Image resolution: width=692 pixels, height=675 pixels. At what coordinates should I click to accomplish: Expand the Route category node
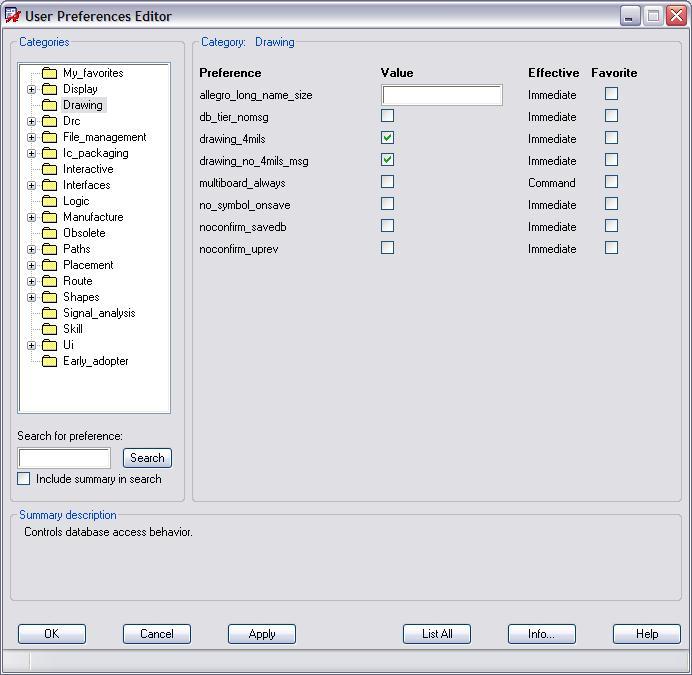coord(31,281)
